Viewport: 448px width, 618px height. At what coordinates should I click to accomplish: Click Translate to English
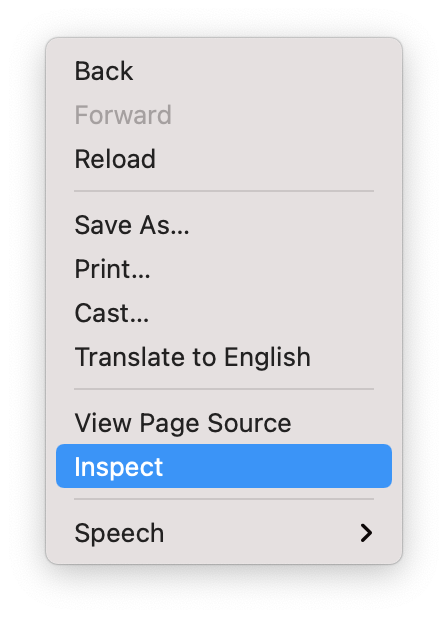[x=224, y=357]
